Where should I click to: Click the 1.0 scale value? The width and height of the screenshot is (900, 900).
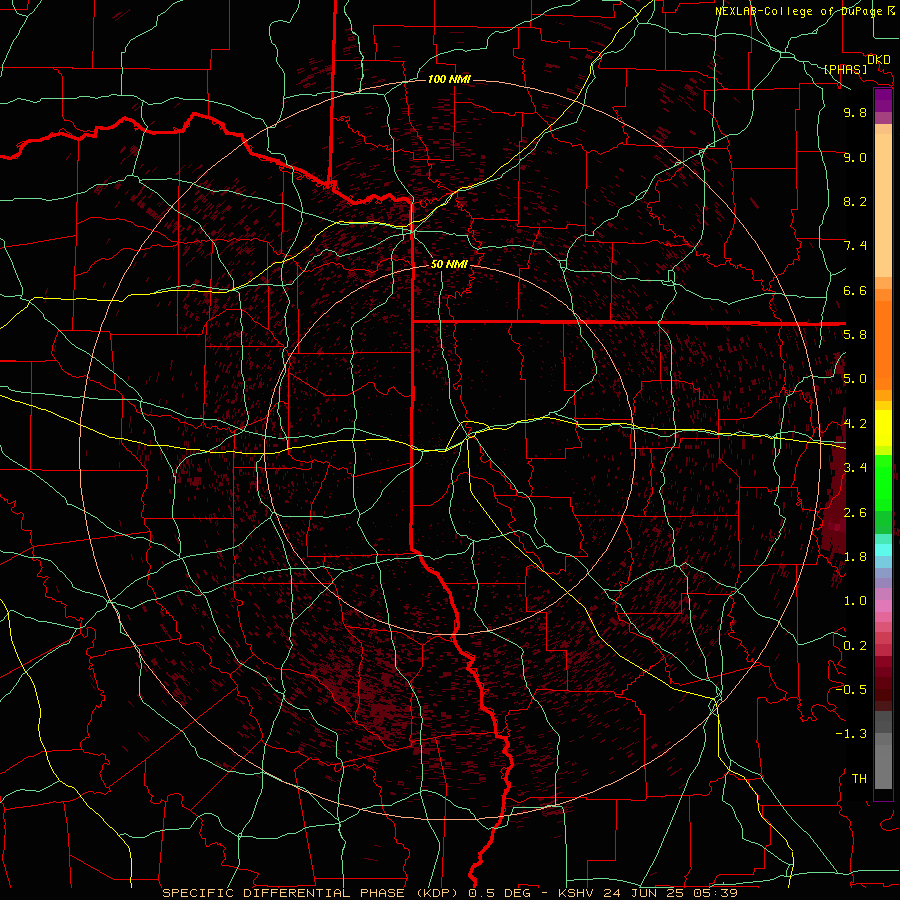point(855,601)
